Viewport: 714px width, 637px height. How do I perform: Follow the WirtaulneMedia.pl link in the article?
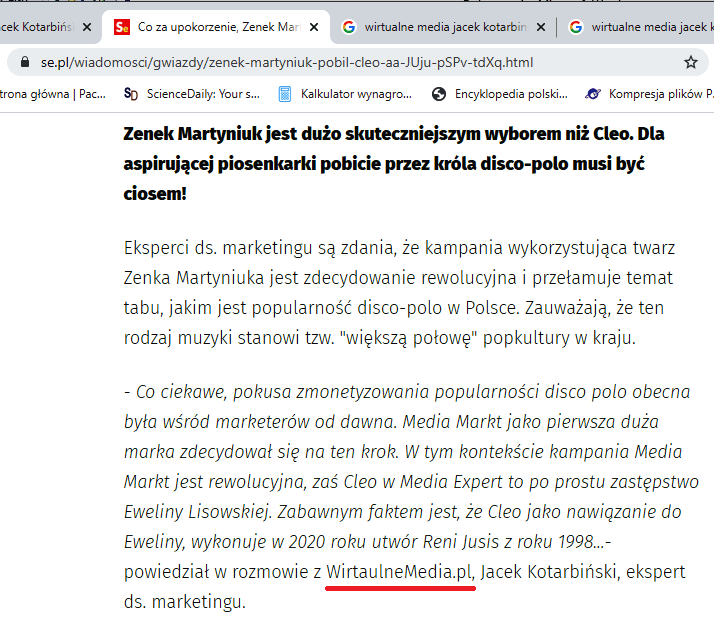click(x=400, y=572)
